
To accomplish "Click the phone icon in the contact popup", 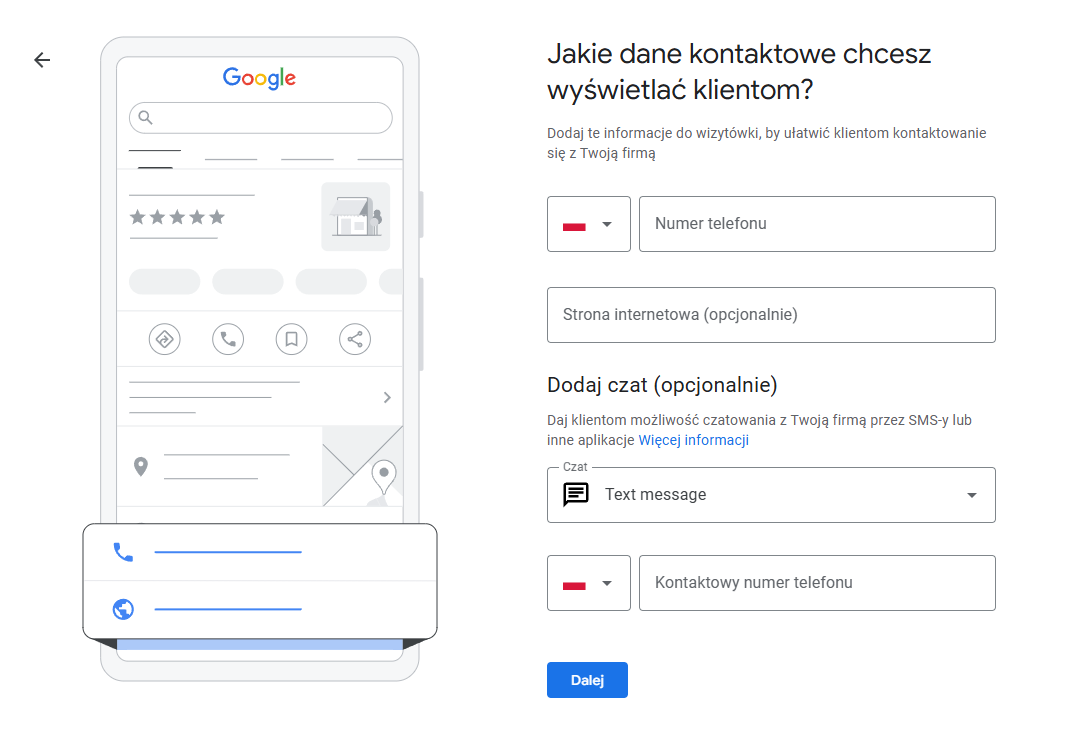I will (123, 550).
